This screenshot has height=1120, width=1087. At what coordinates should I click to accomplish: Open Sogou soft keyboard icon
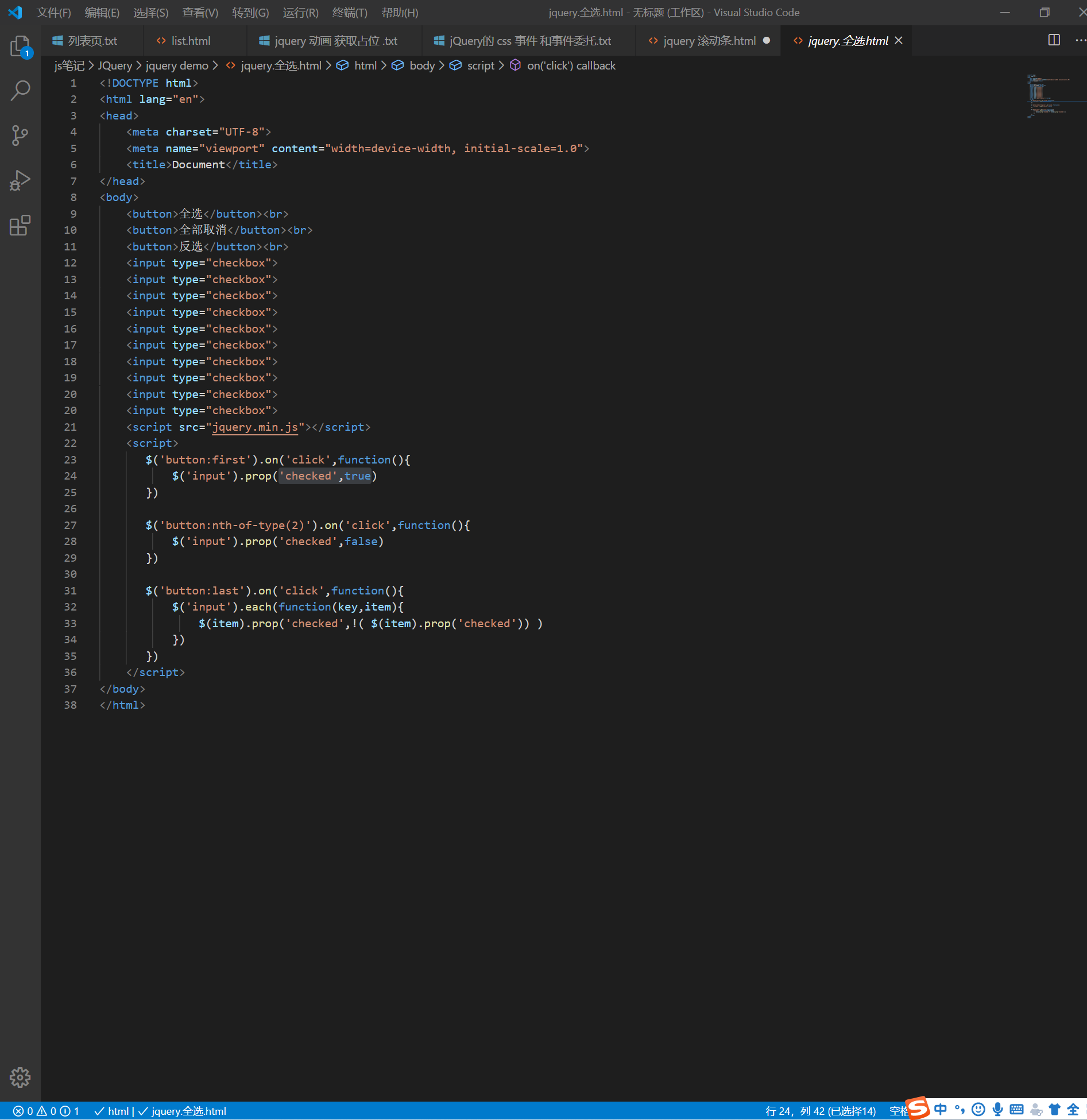[1017, 1109]
